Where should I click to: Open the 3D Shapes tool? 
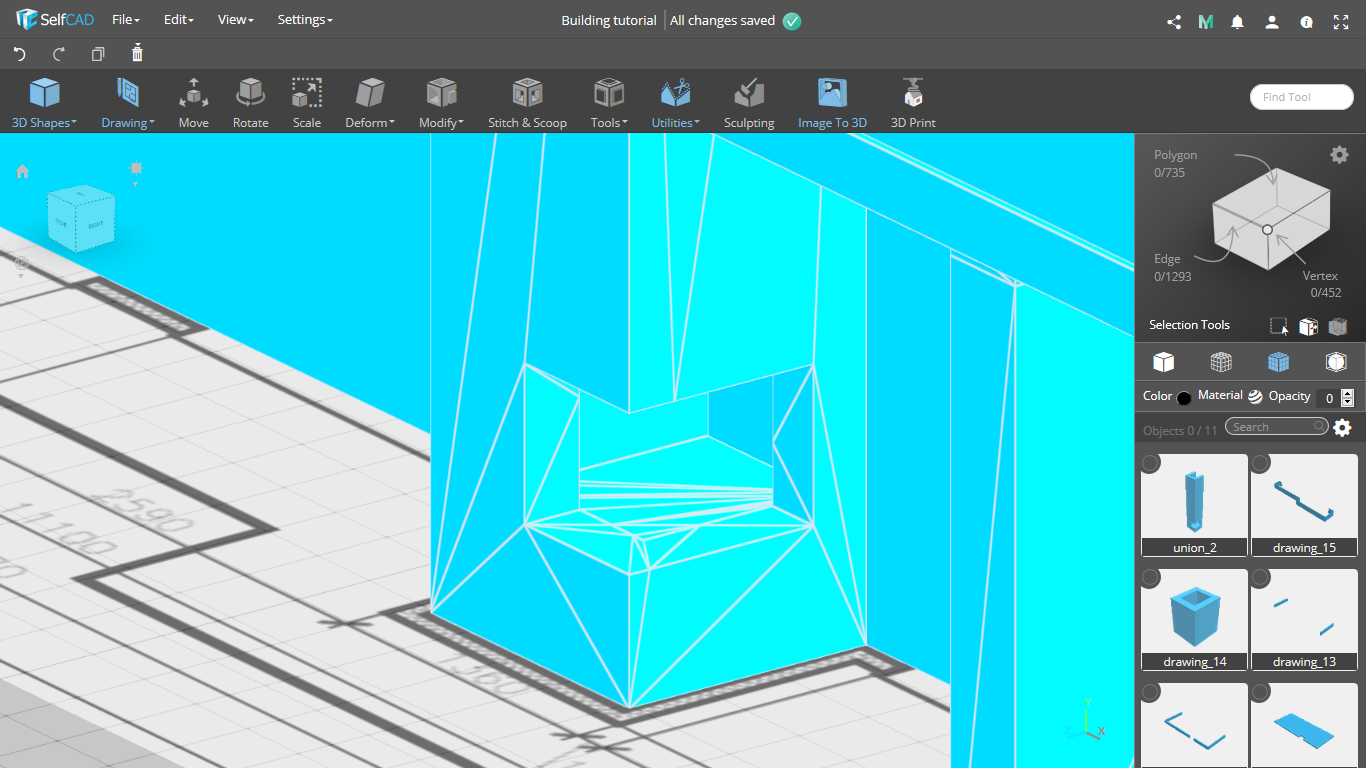(44, 104)
